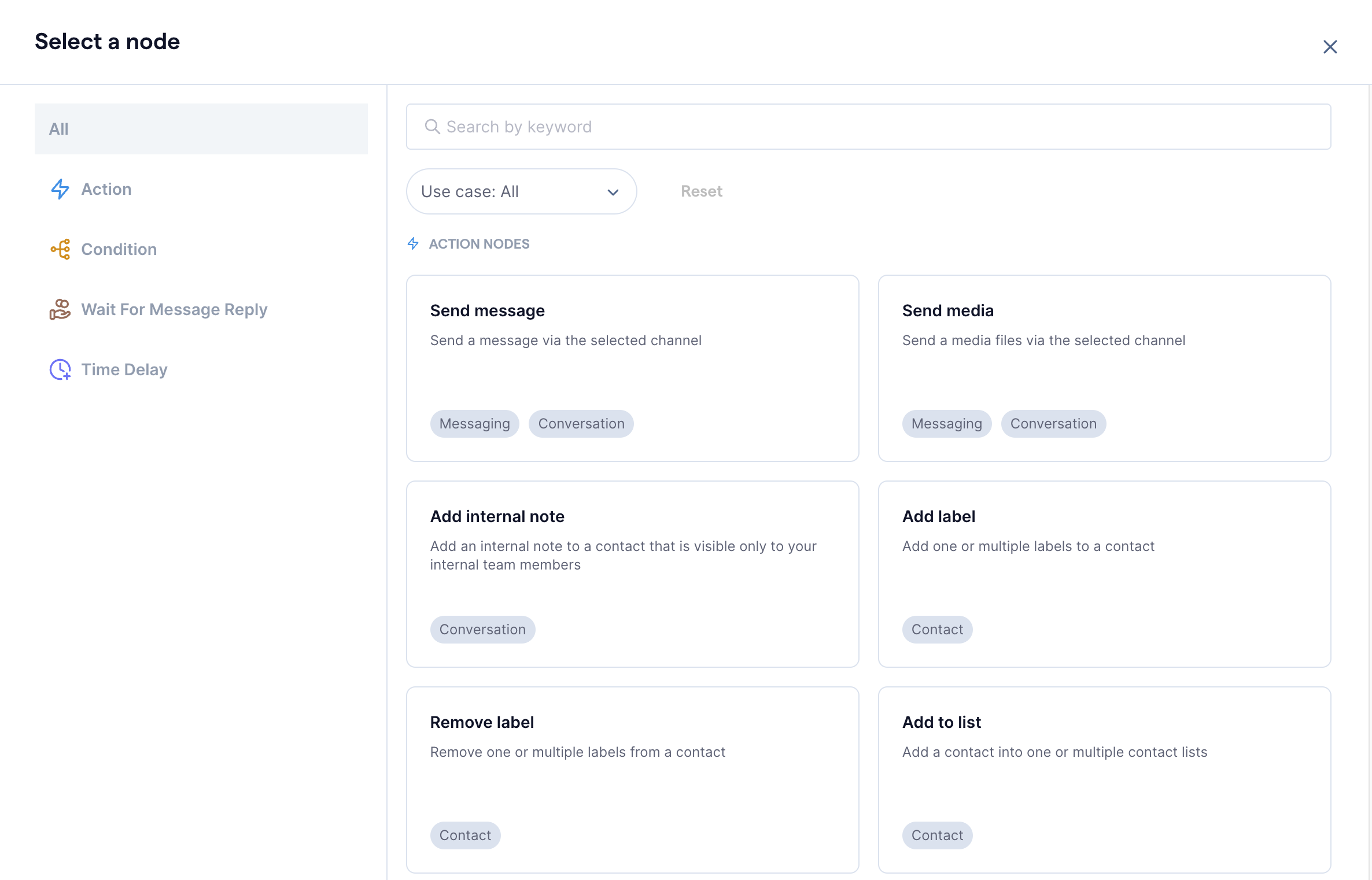Select the All category tab
The image size is (1372, 880).
pos(201,129)
